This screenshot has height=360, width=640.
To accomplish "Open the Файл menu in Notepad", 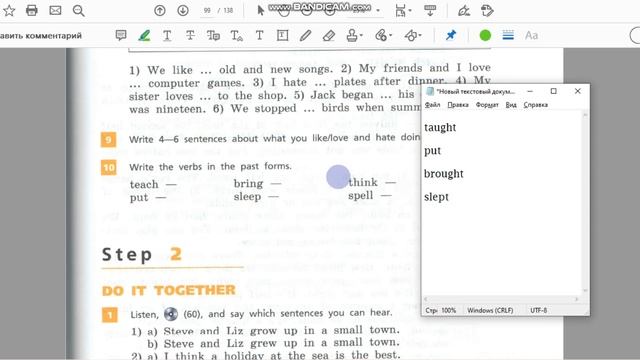I will click(x=432, y=105).
